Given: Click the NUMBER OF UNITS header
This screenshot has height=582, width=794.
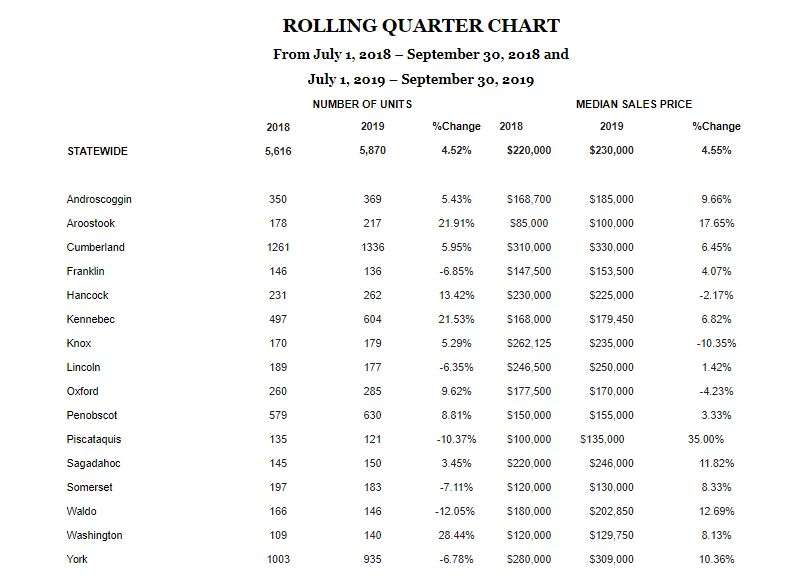Looking at the screenshot, I should [362, 104].
